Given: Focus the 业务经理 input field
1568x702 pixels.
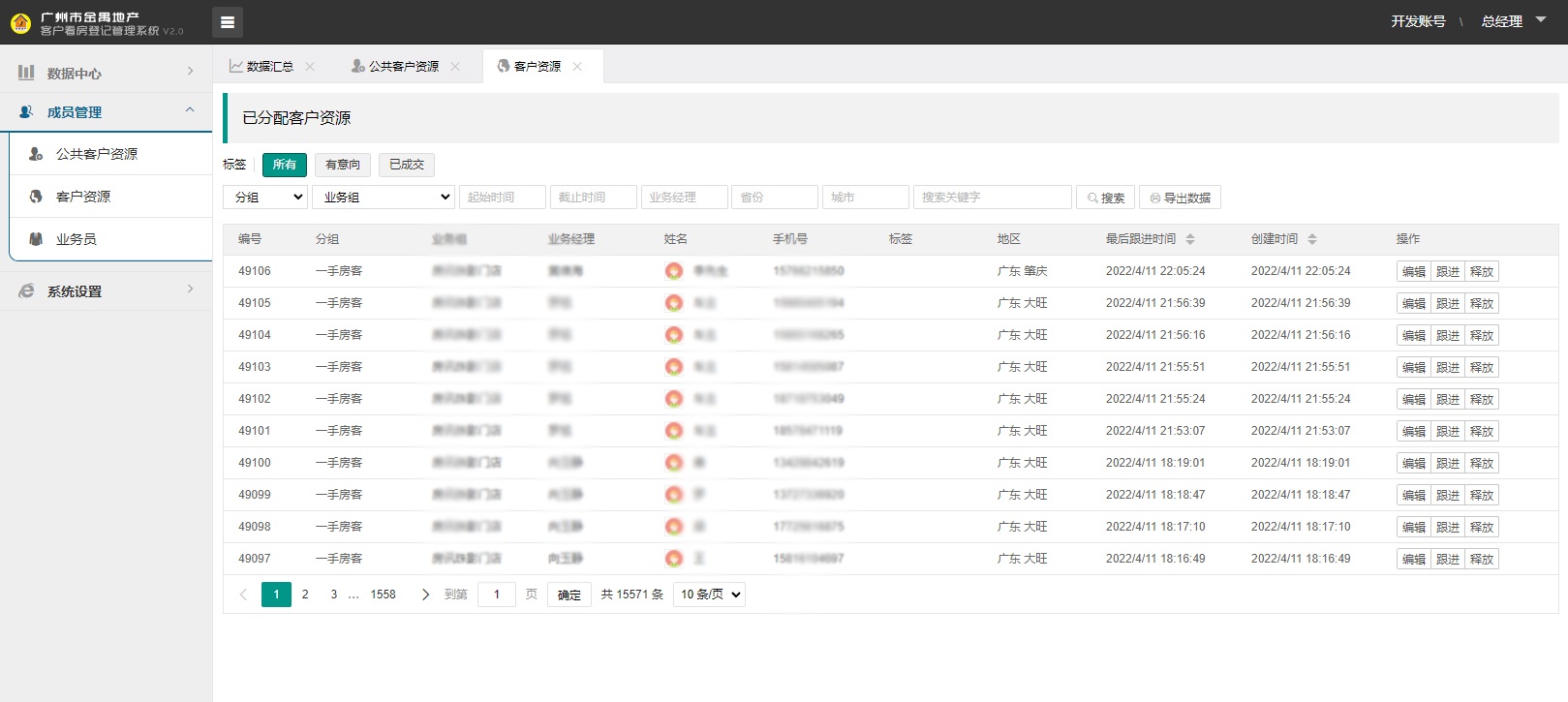Looking at the screenshot, I should click(x=685, y=198).
